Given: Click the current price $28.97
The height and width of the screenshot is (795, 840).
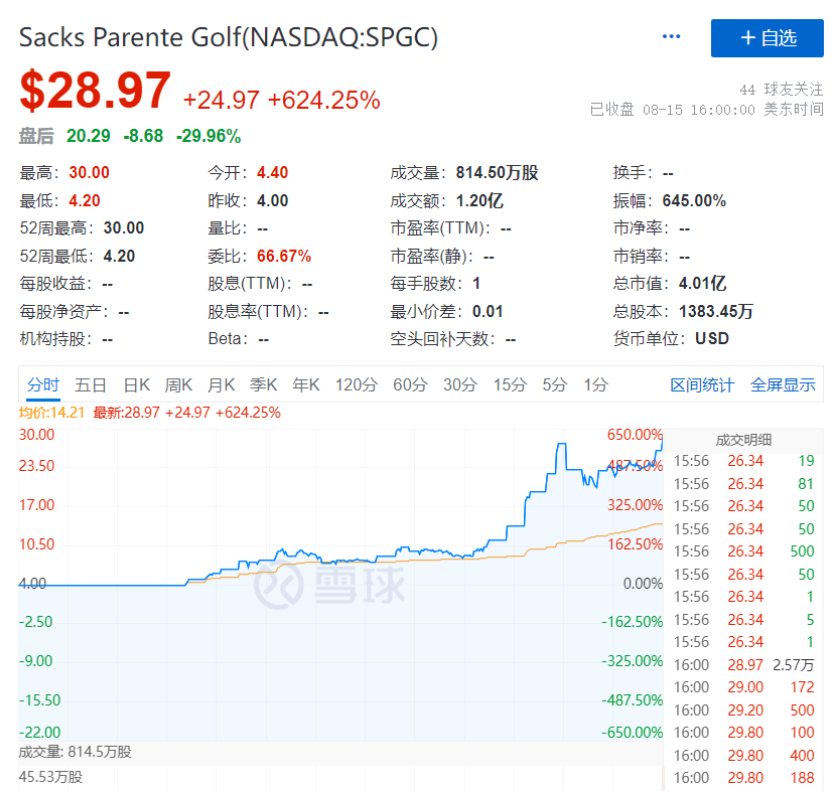Looking at the screenshot, I should (95, 90).
